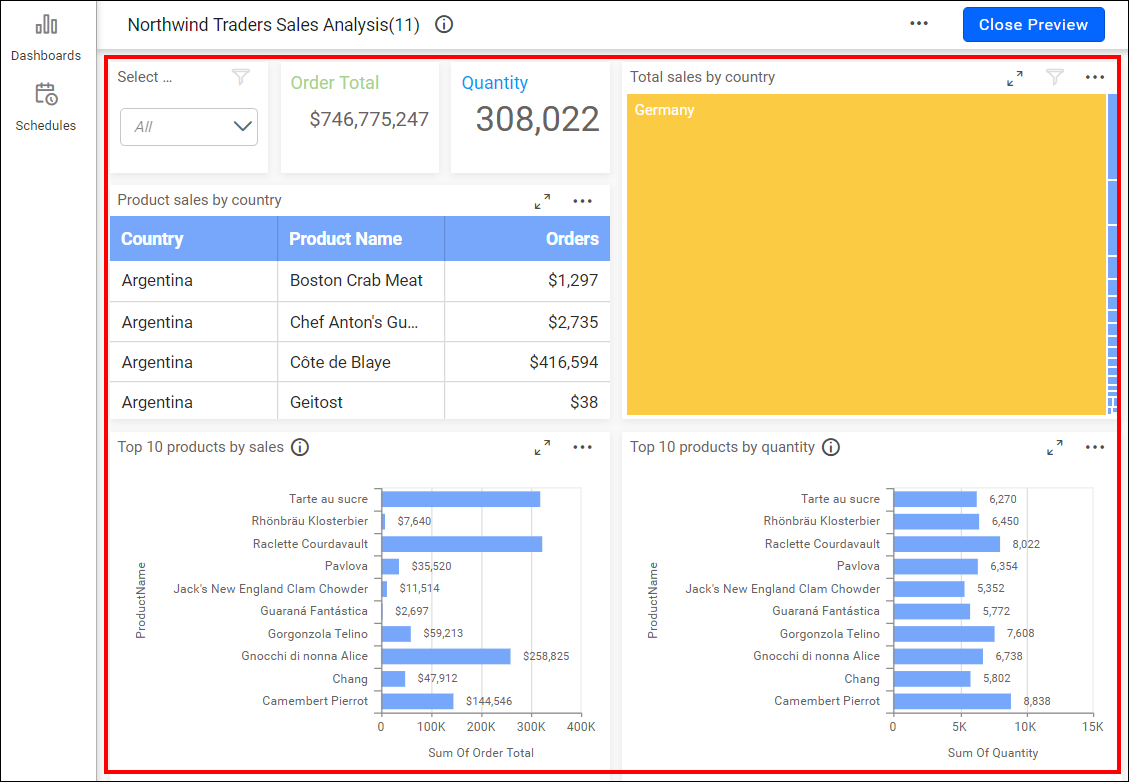
Task: Maximize Top 10 products by quantity chart
Action: (1055, 448)
